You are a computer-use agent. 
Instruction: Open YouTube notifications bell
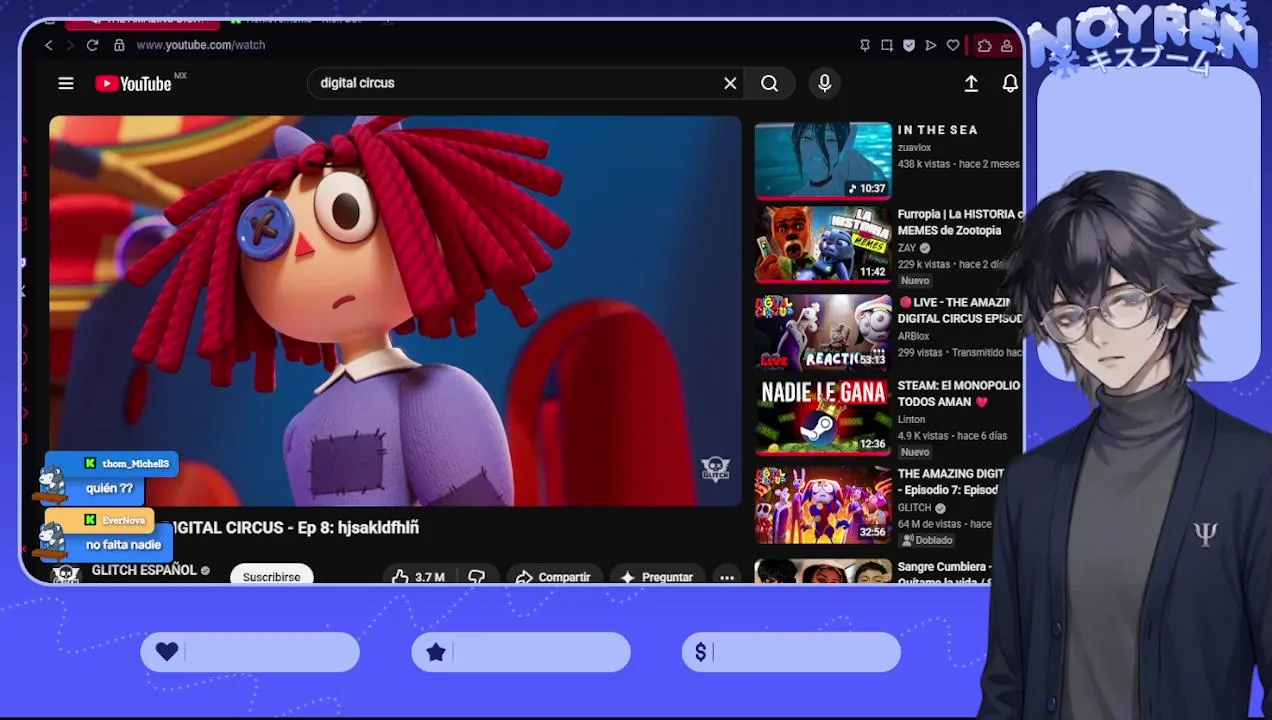click(x=1010, y=84)
